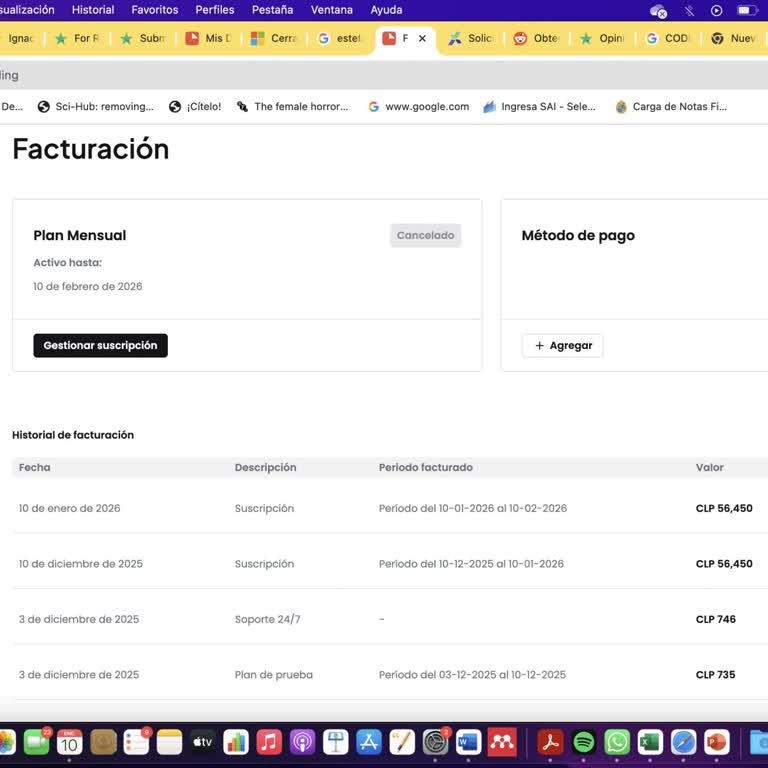Switch to the For R tab
This screenshot has width=768, height=768.
coord(77,38)
